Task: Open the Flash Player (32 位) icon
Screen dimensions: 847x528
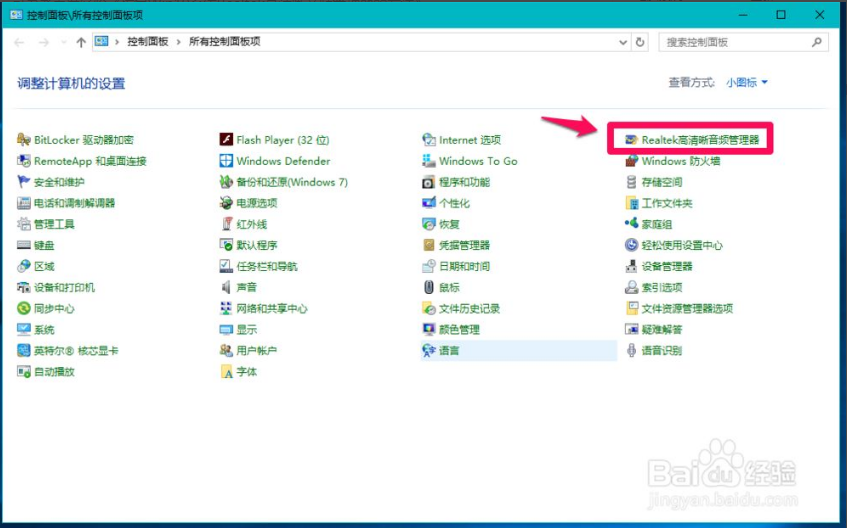Action: (226, 140)
